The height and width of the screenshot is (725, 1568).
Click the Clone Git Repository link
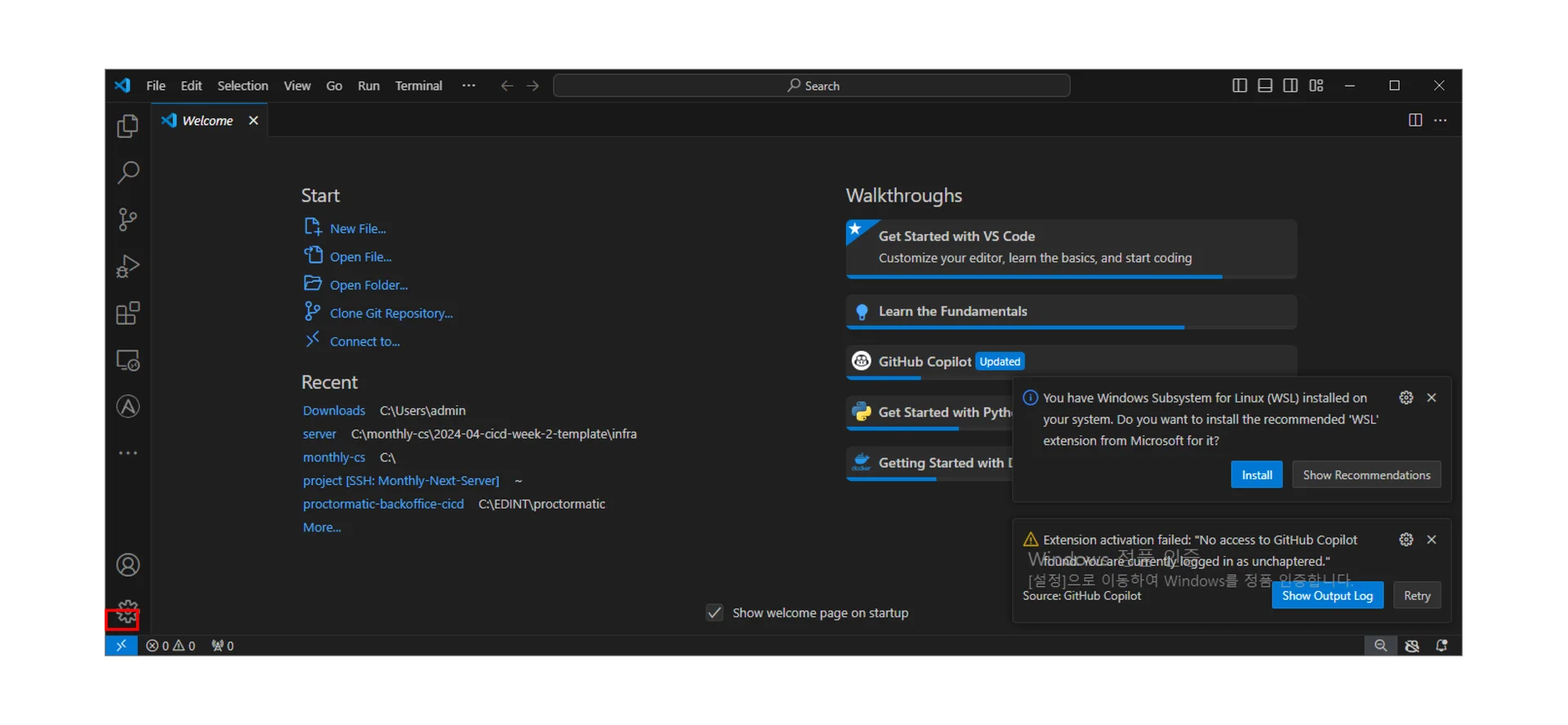point(390,314)
